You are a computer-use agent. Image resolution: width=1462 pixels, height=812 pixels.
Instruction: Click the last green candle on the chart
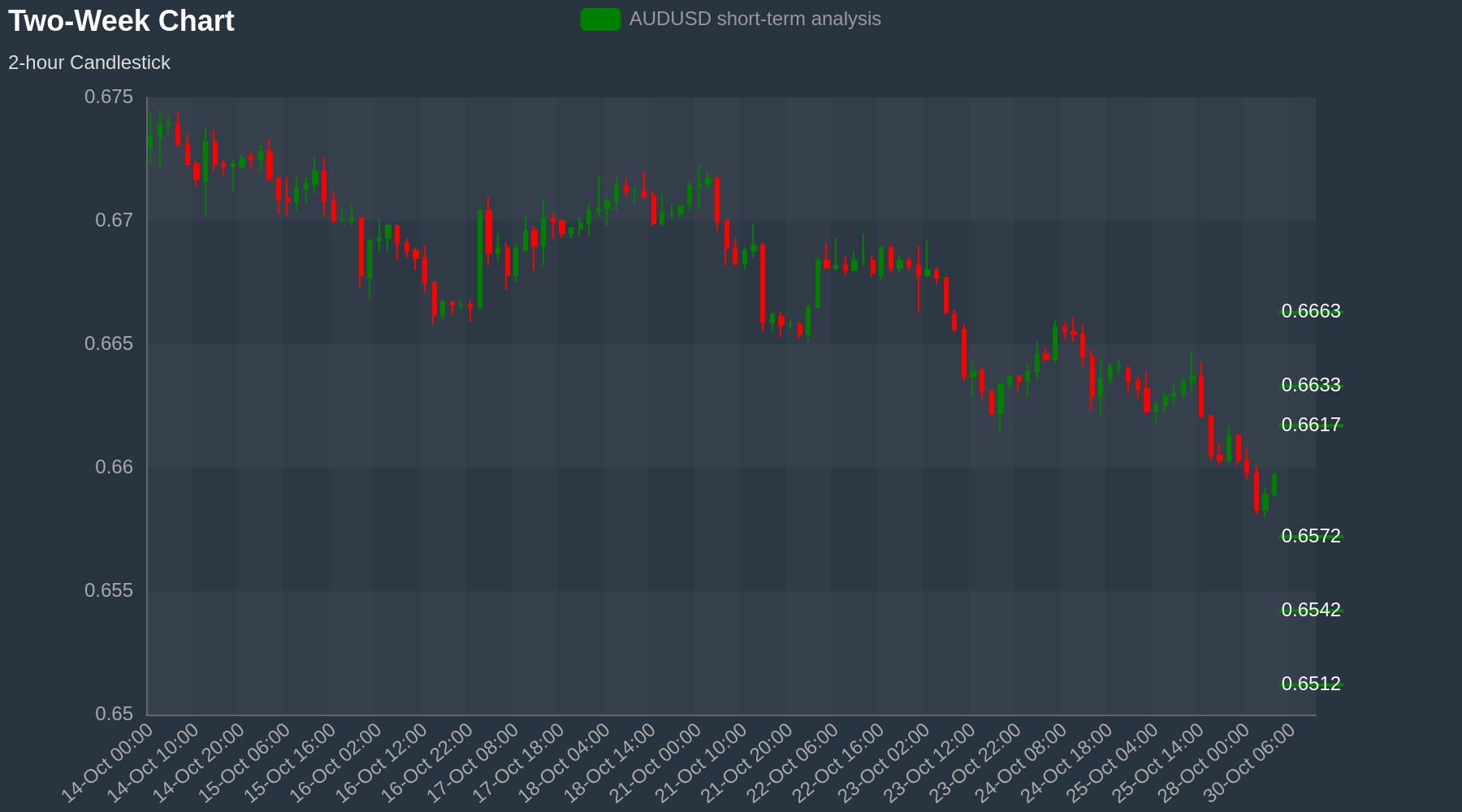1274,484
